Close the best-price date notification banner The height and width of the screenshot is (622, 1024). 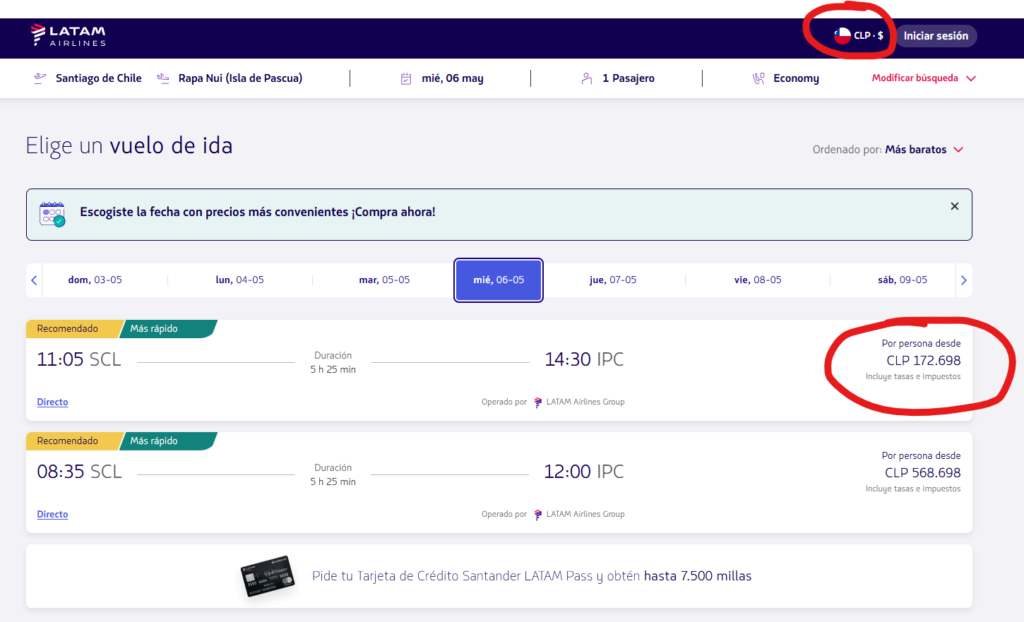pyautogui.click(x=954, y=206)
